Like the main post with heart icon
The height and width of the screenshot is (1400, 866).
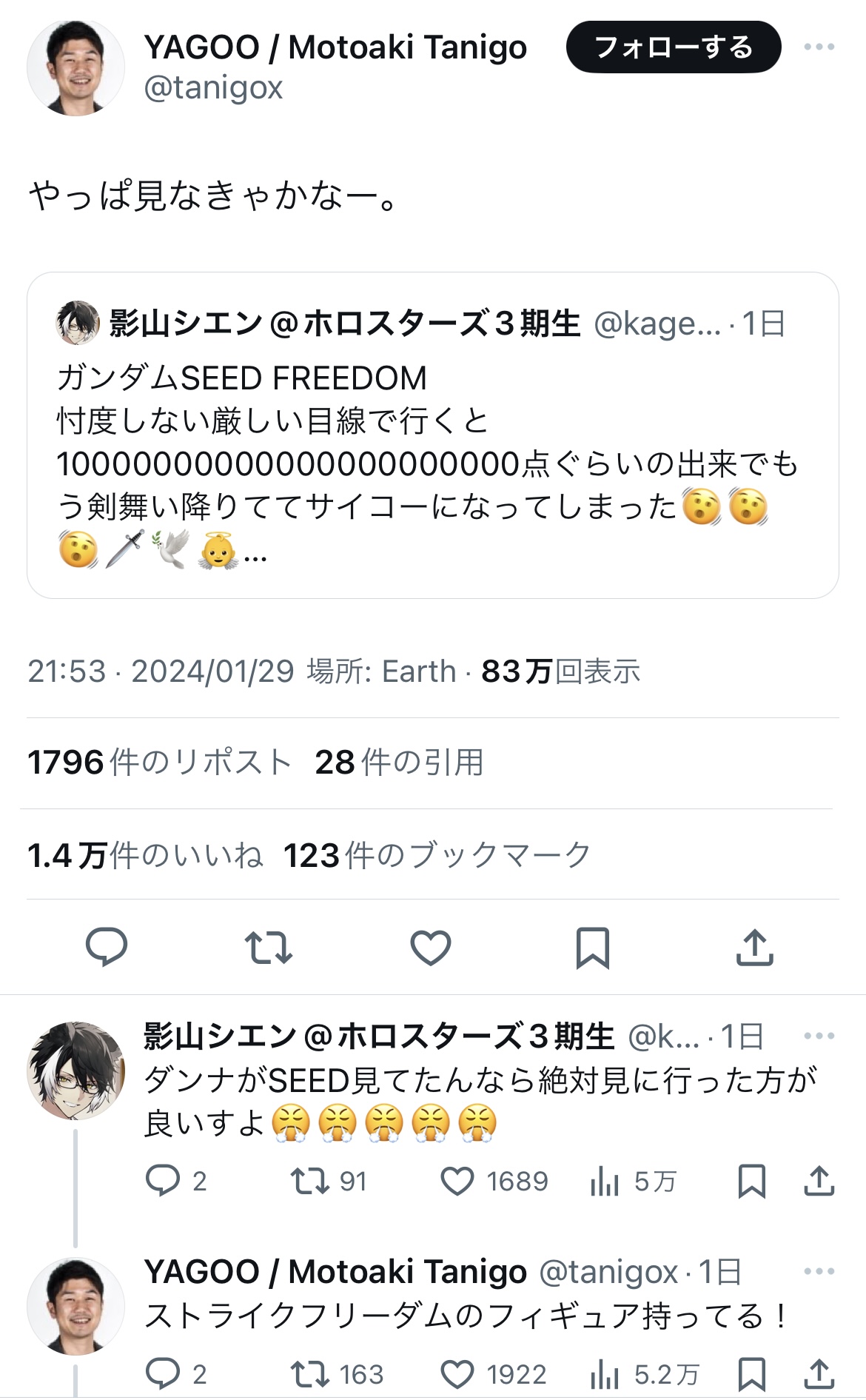pyautogui.click(x=431, y=948)
